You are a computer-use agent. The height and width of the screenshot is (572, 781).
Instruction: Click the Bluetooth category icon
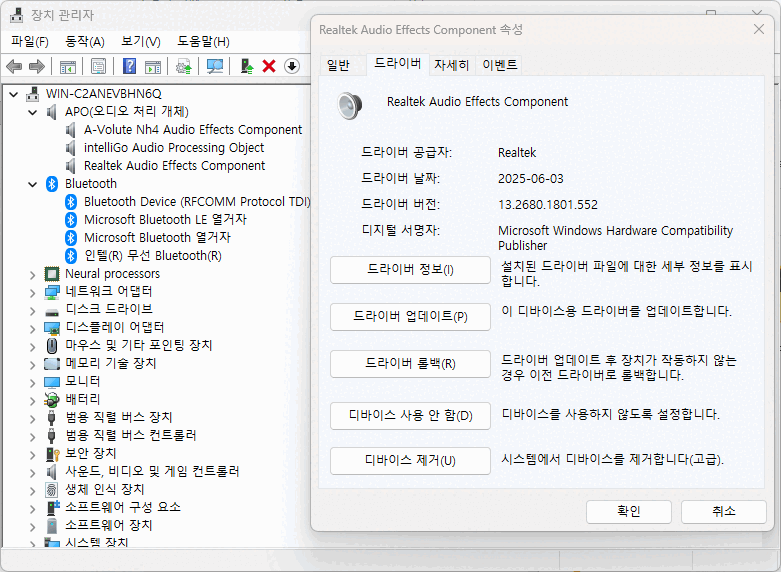52,184
